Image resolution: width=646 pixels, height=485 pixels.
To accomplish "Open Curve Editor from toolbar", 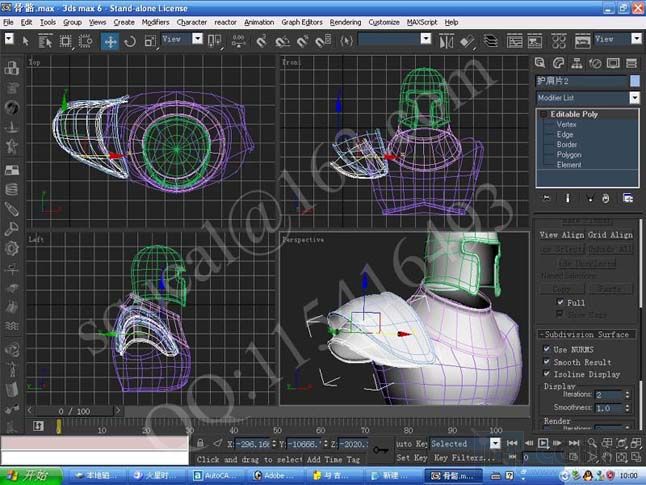I will pyautogui.click(x=514, y=41).
